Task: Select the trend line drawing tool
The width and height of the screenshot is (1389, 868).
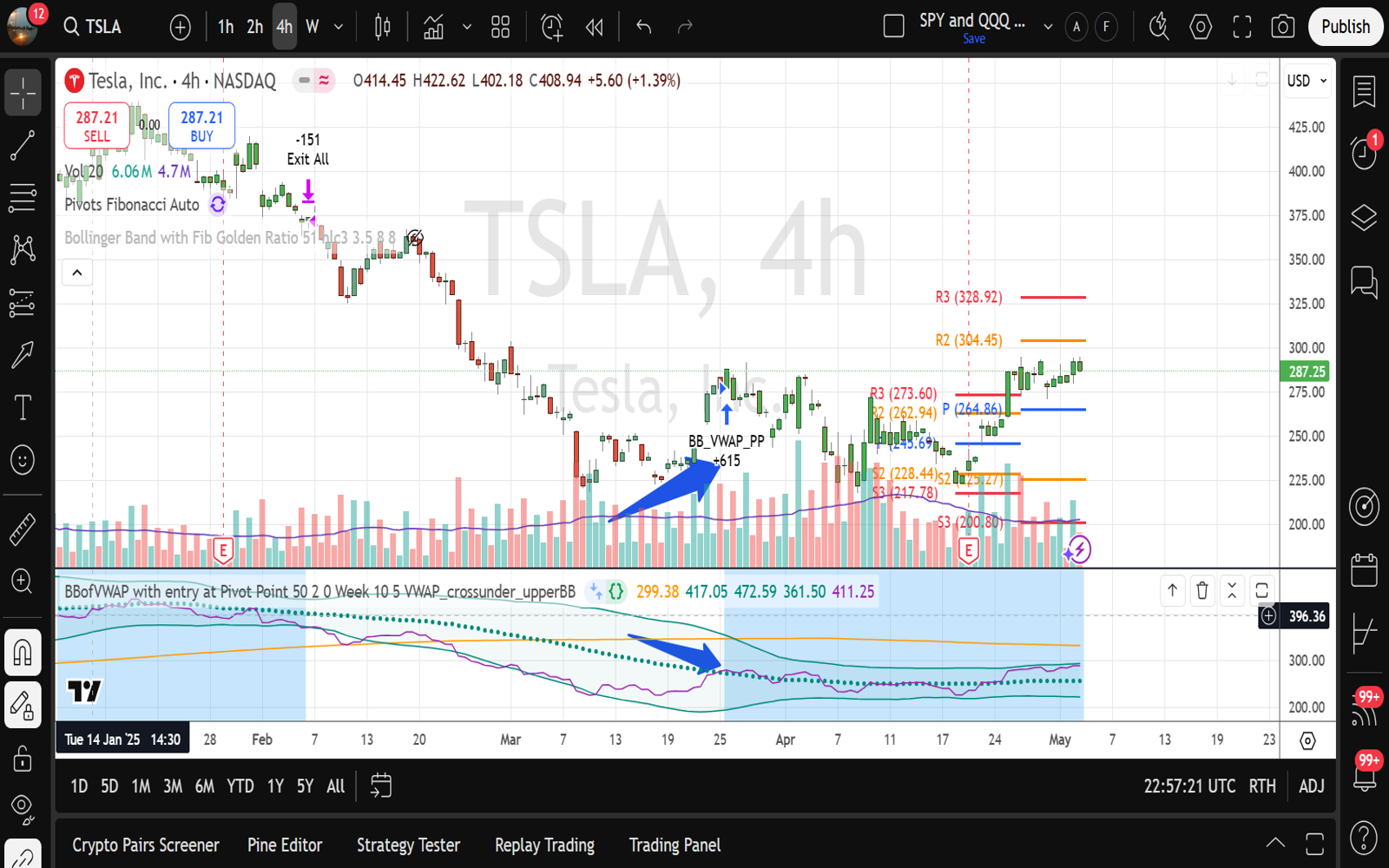Action: click(23, 146)
